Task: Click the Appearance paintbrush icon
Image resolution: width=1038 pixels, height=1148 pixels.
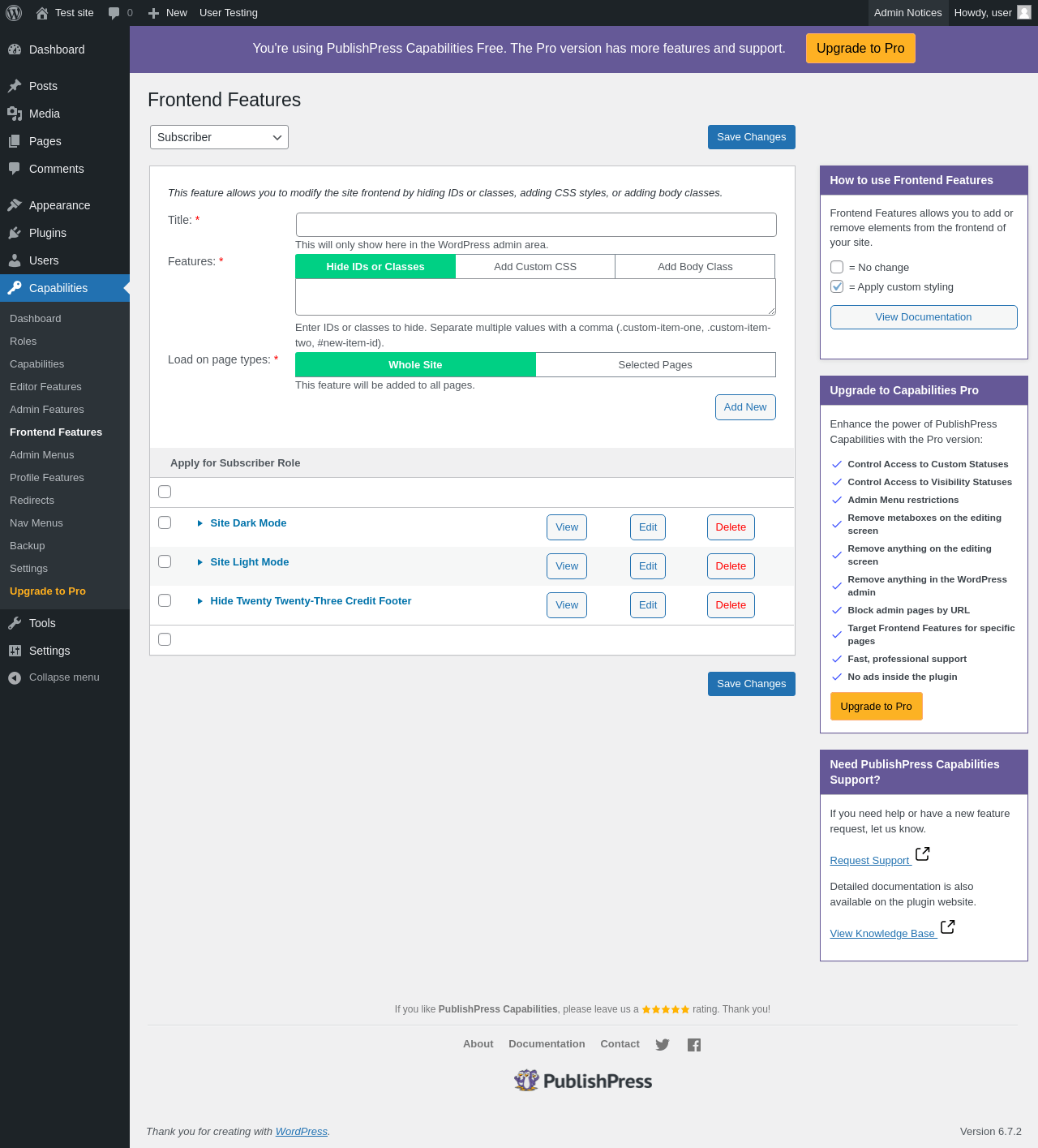Action: [15, 205]
